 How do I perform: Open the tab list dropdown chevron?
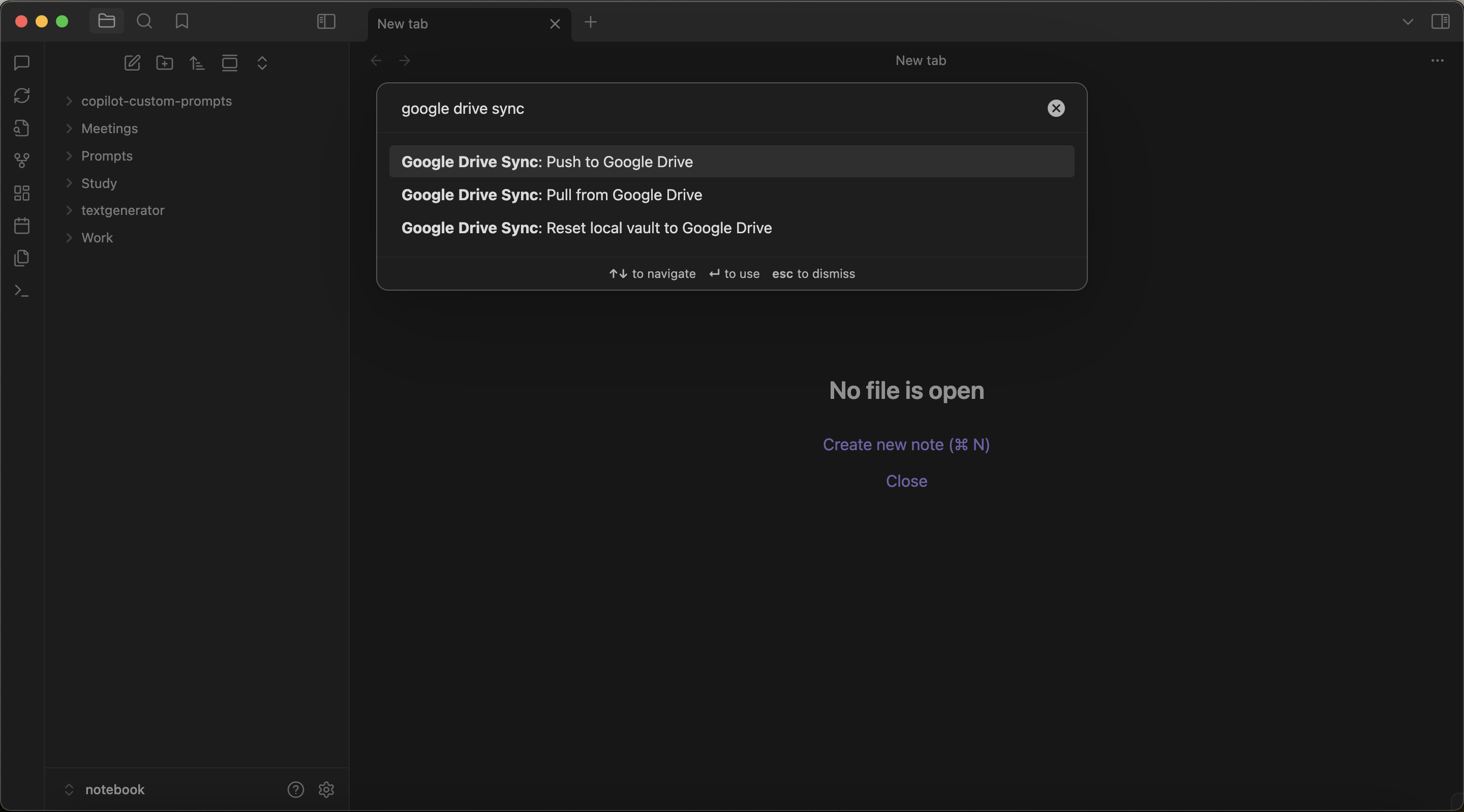(1408, 22)
